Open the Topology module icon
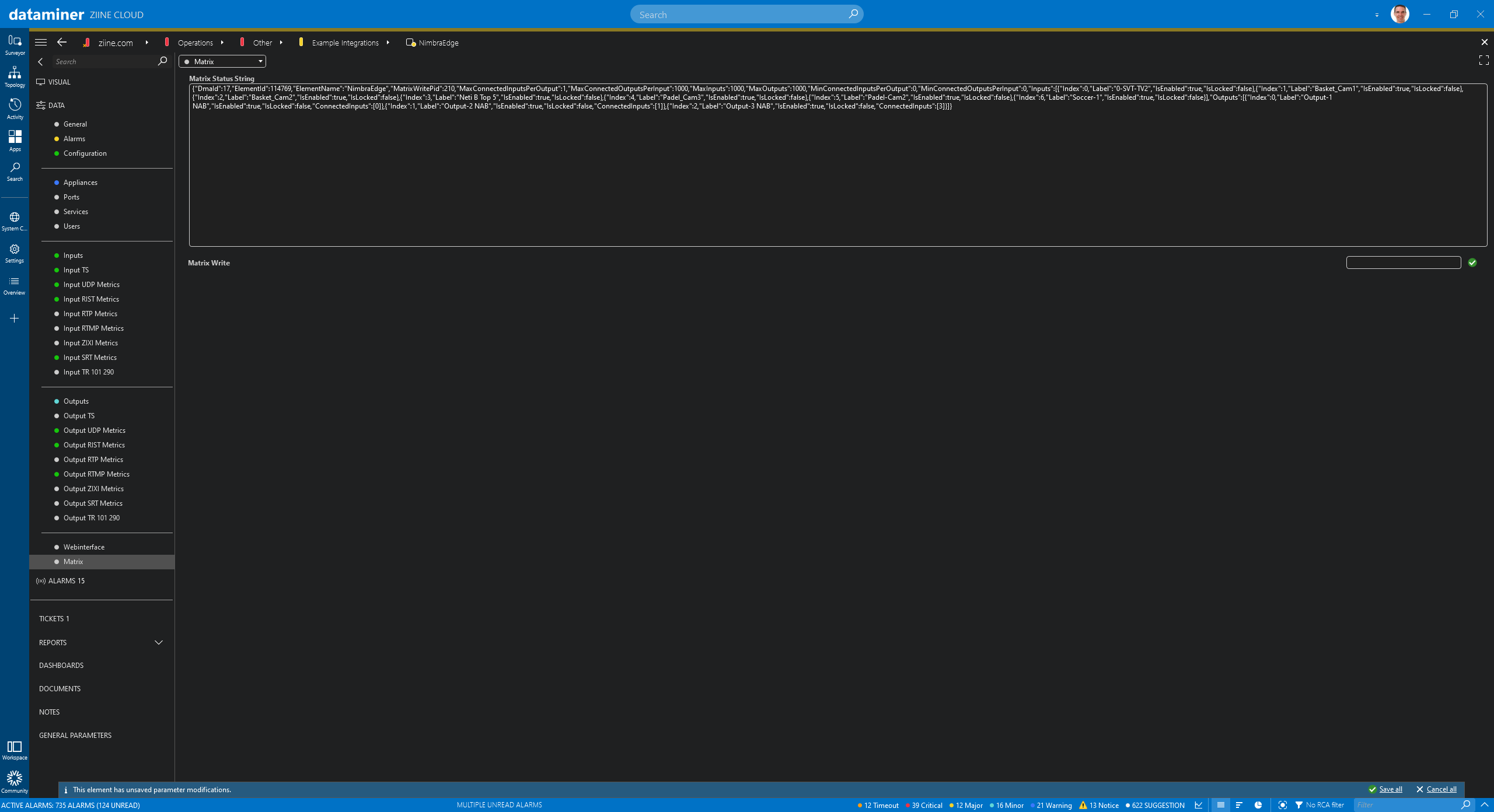Image resolution: width=1494 pixels, height=812 pixels. (x=15, y=77)
